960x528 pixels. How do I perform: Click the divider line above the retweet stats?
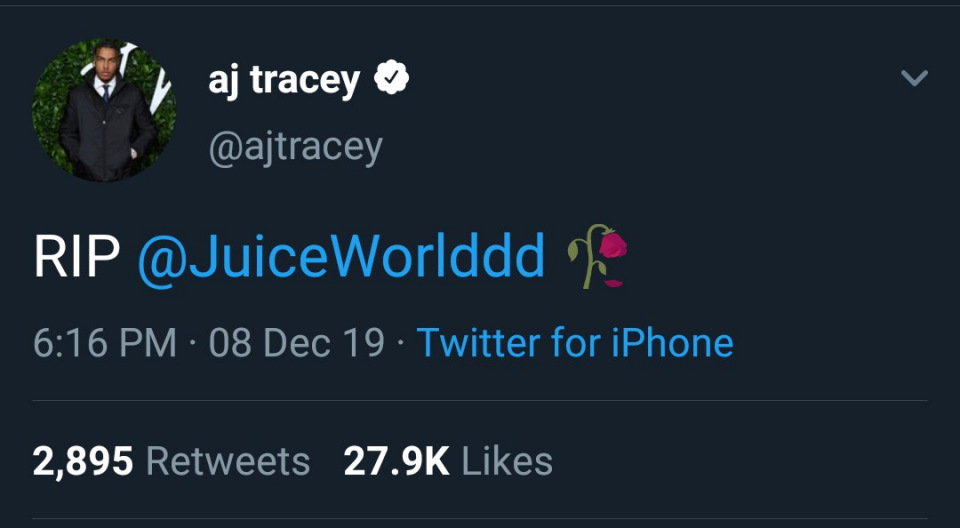tap(480, 401)
